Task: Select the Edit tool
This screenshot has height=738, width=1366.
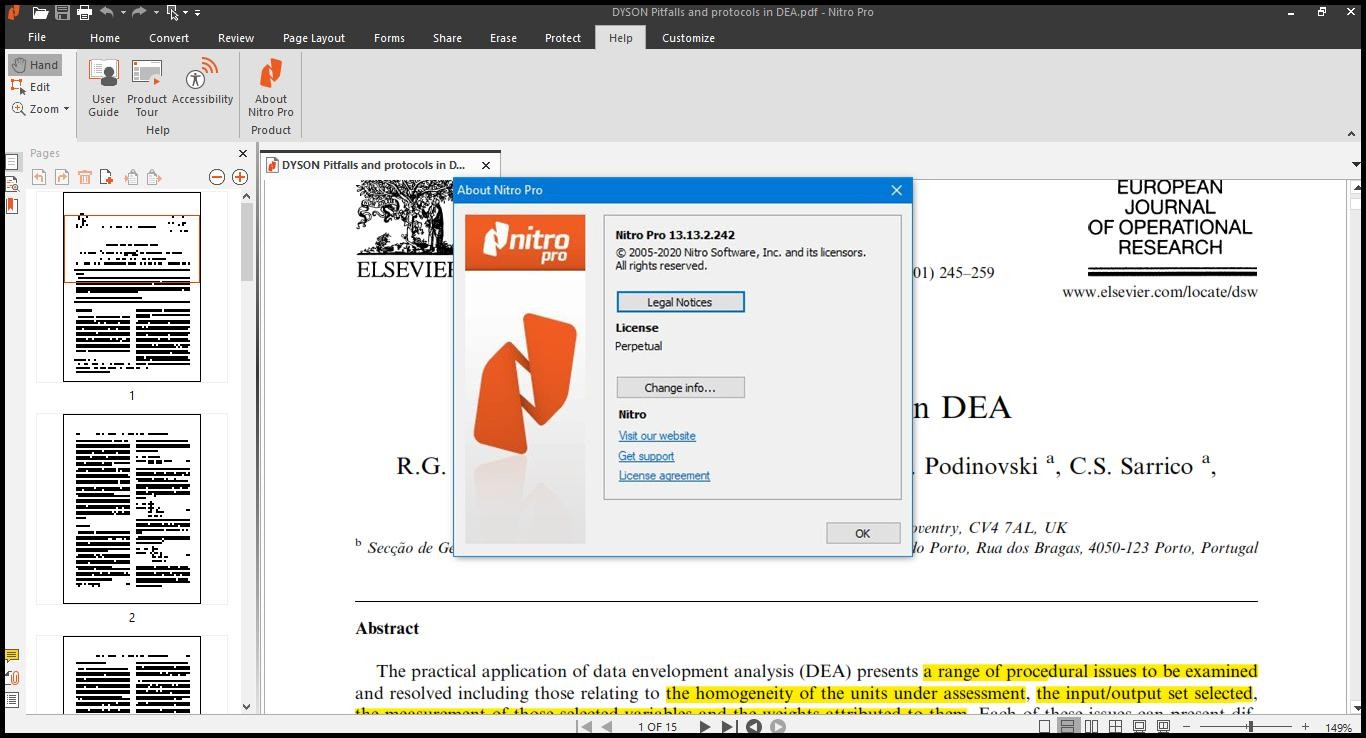Action: pos(31,87)
